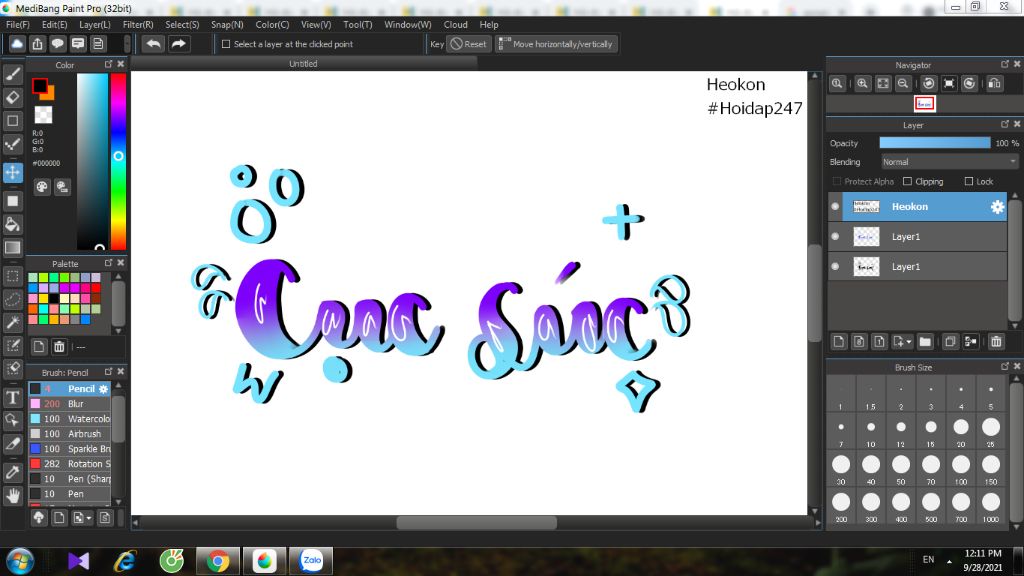Toggle visibility of first Layer1

[835, 236]
